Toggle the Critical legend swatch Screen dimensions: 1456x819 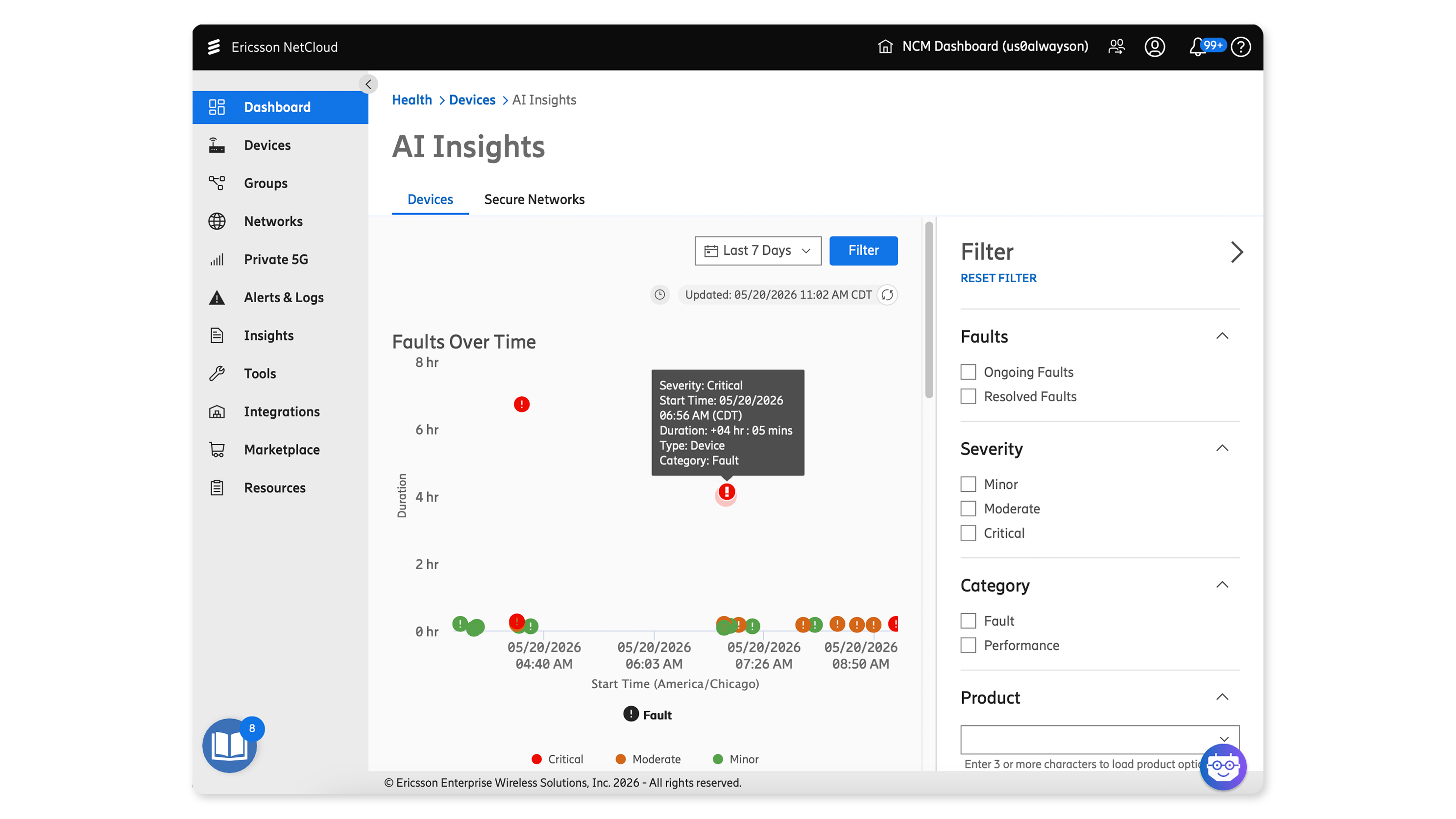coord(536,759)
